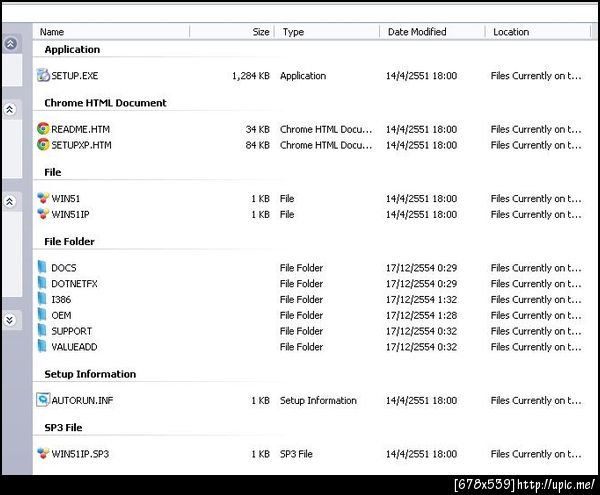The height and width of the screenshot is (495, 600).
Task: Expand the bottom sidebar panel with the down chevron
Action: point(10,320)
